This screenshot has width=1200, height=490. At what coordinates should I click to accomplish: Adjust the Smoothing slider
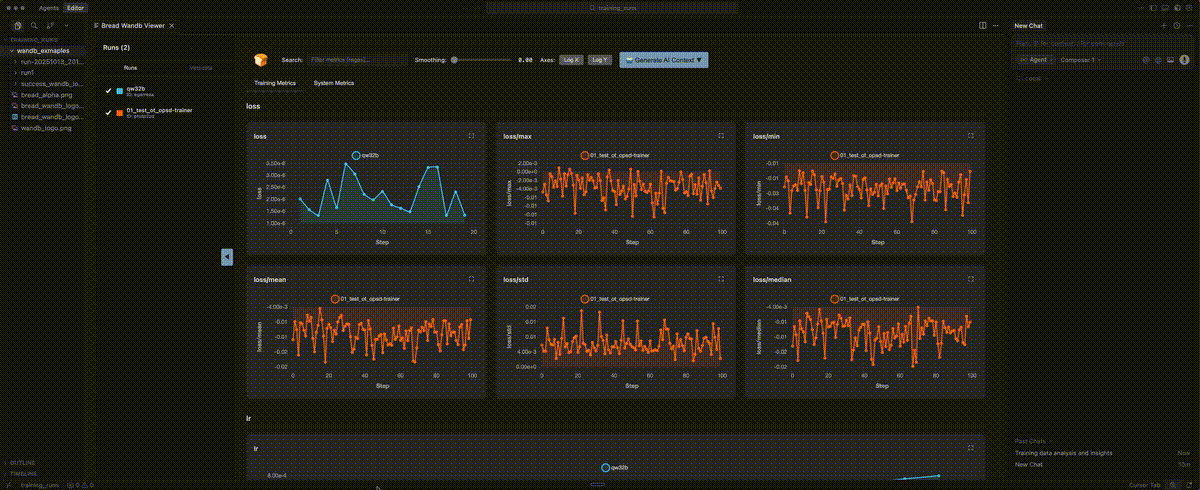[480, 60]
